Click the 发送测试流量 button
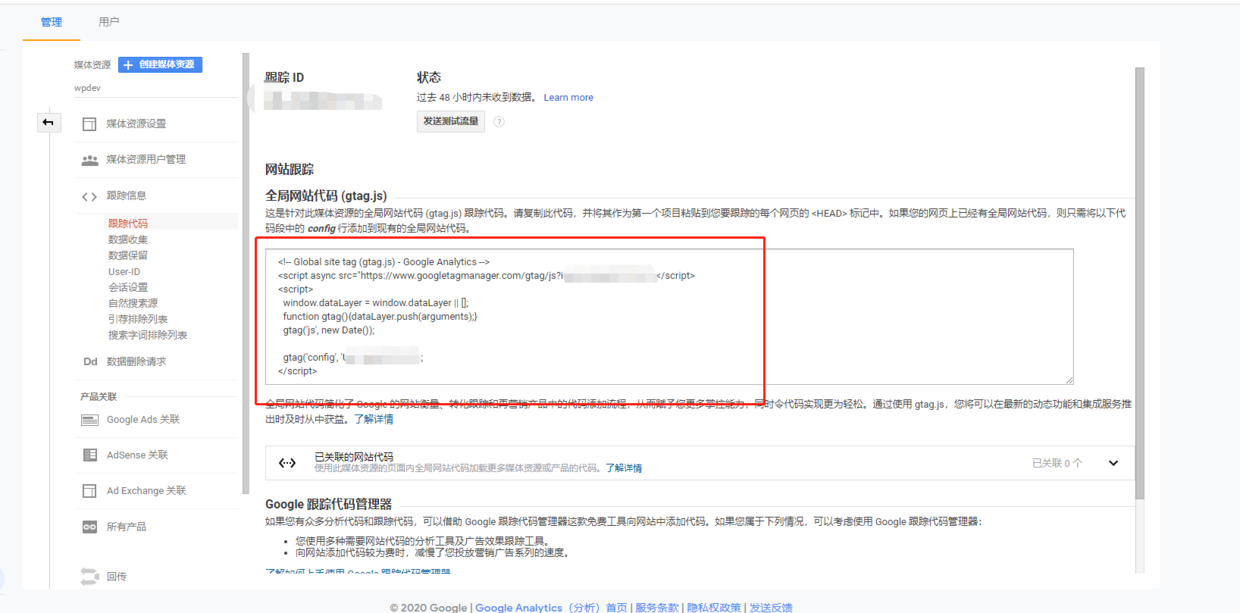Image resolution: width=1240 pixels, height=613 pixels. coord(451,121)
